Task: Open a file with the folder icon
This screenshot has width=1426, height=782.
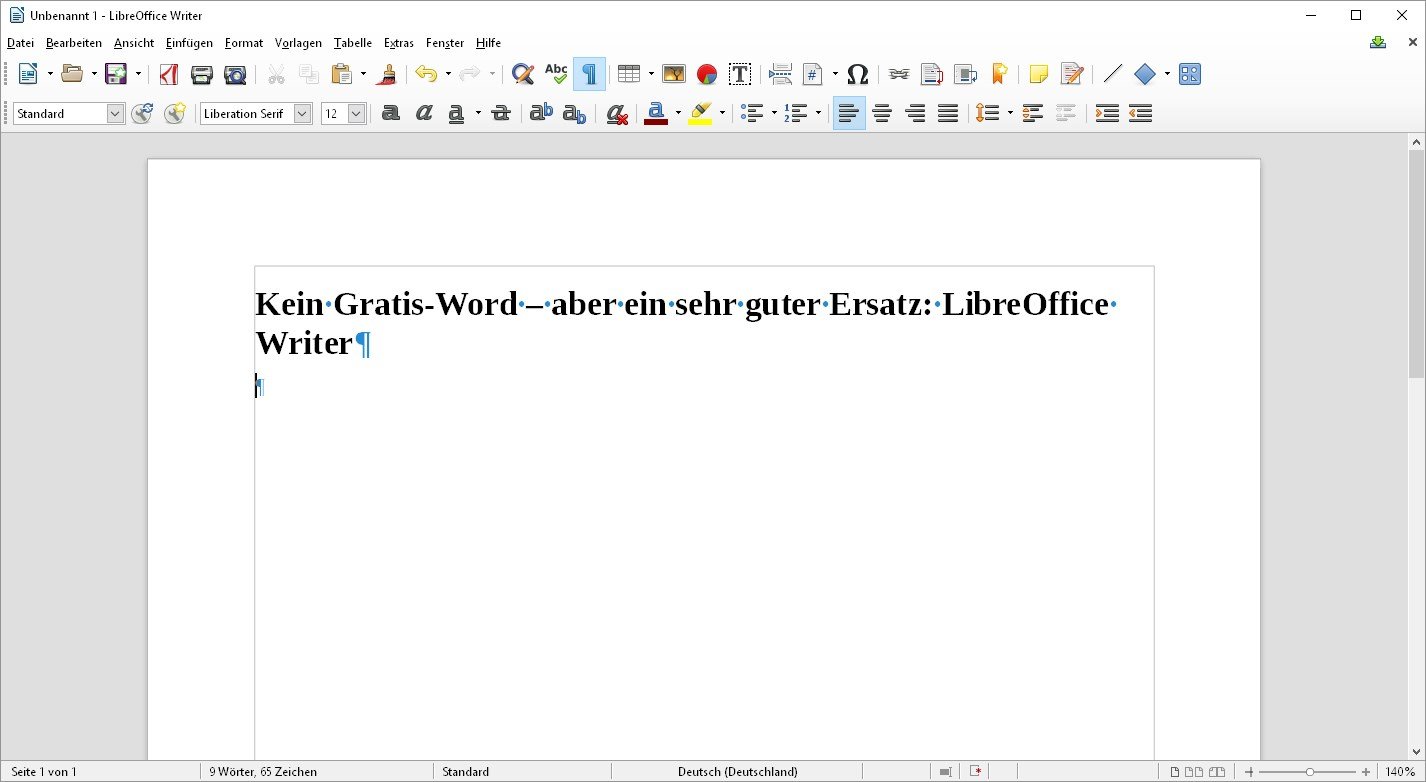Action: tap(72, 74)
